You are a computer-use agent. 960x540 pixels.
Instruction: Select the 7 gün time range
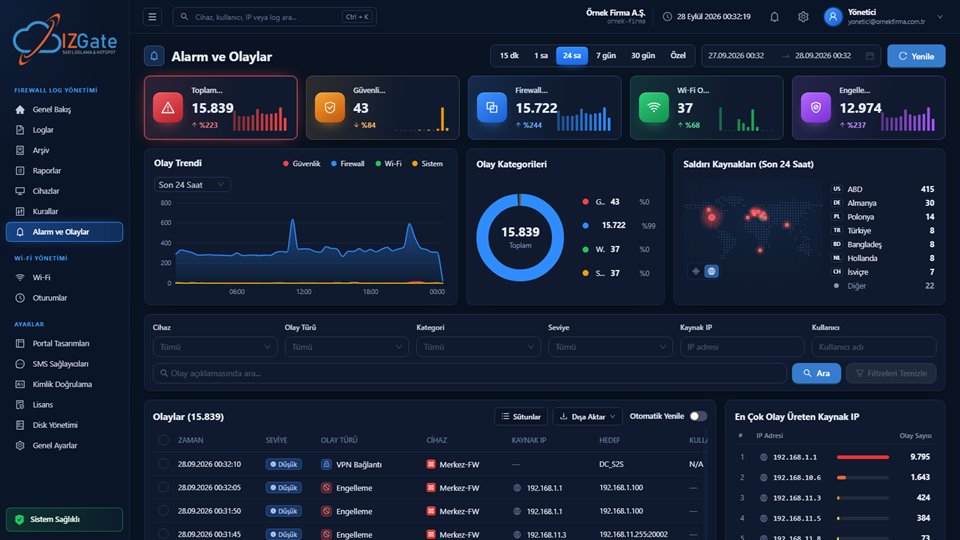click(606, 56)
